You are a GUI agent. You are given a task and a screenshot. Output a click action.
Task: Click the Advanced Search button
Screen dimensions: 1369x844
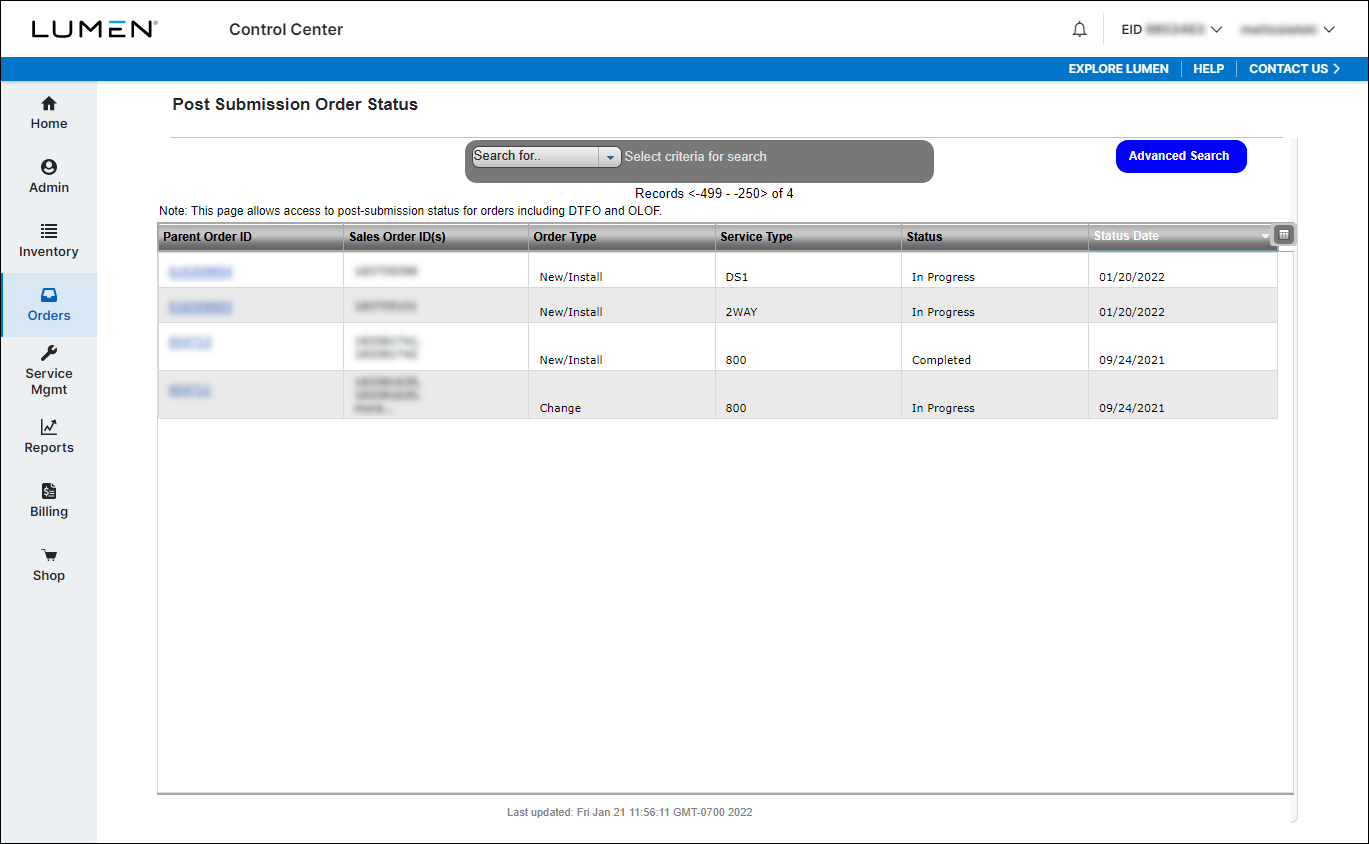[1180, 156]
